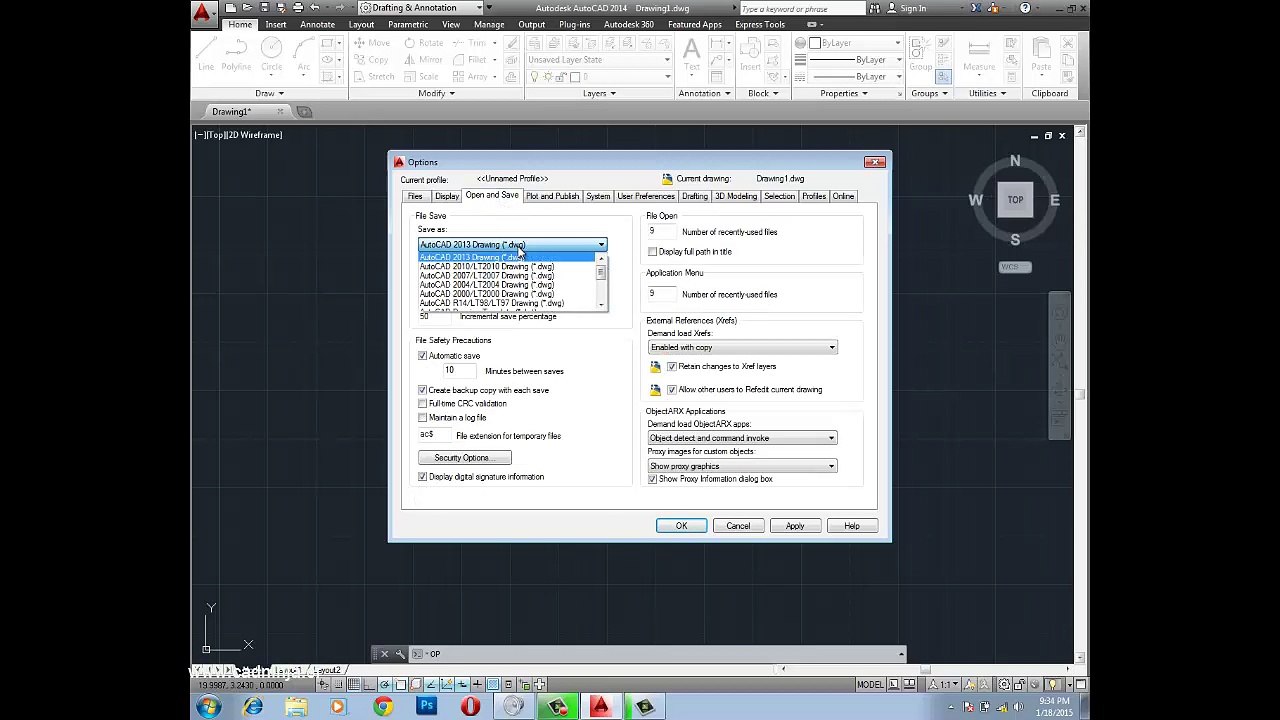Click the OK button in Options
Viewport: 1280px width, 720px height.
pyautogui.click(x=681, y=526)
